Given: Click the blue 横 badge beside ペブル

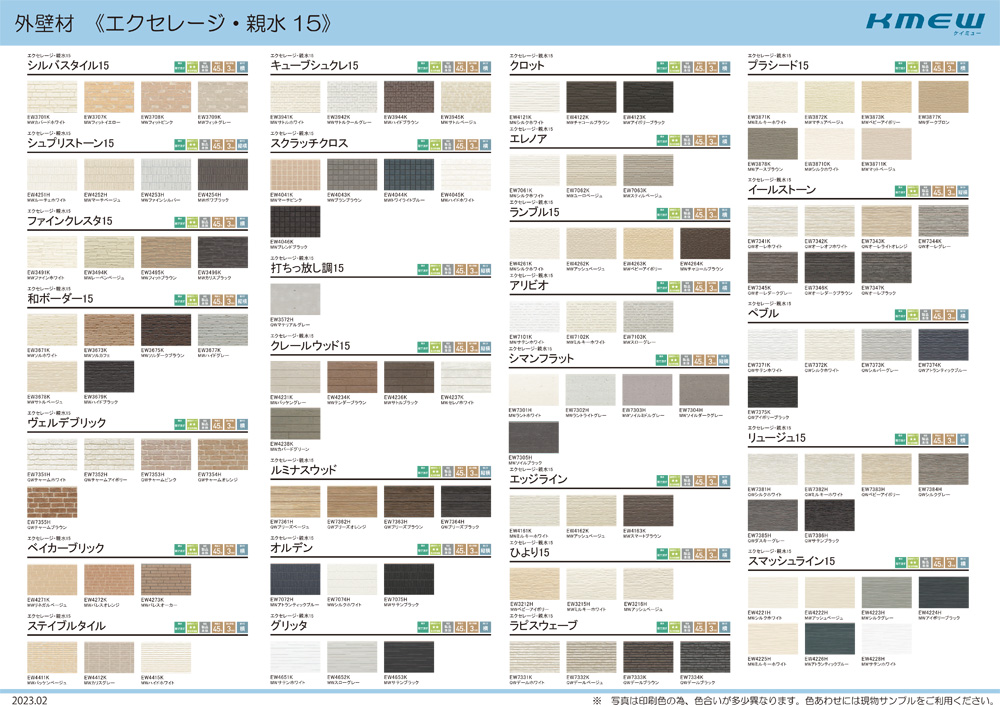Looking at the screenshot, I should [x=963, y=315].
